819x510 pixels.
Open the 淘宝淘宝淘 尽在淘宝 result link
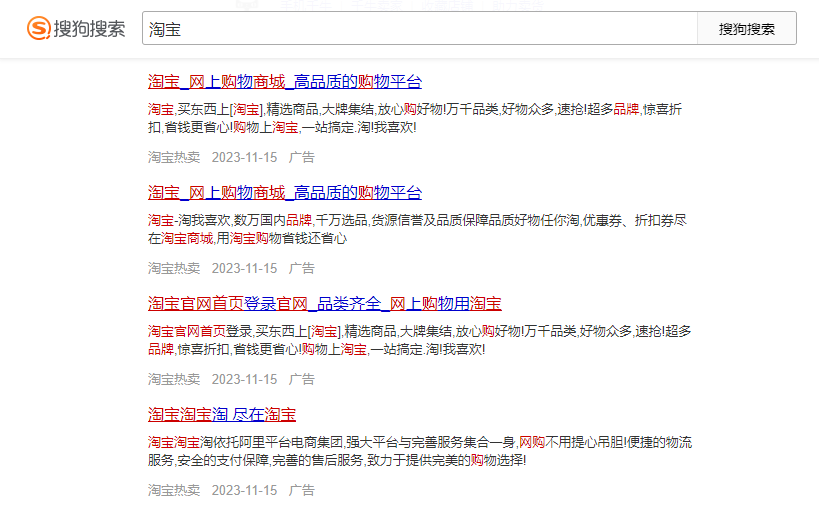221,414
